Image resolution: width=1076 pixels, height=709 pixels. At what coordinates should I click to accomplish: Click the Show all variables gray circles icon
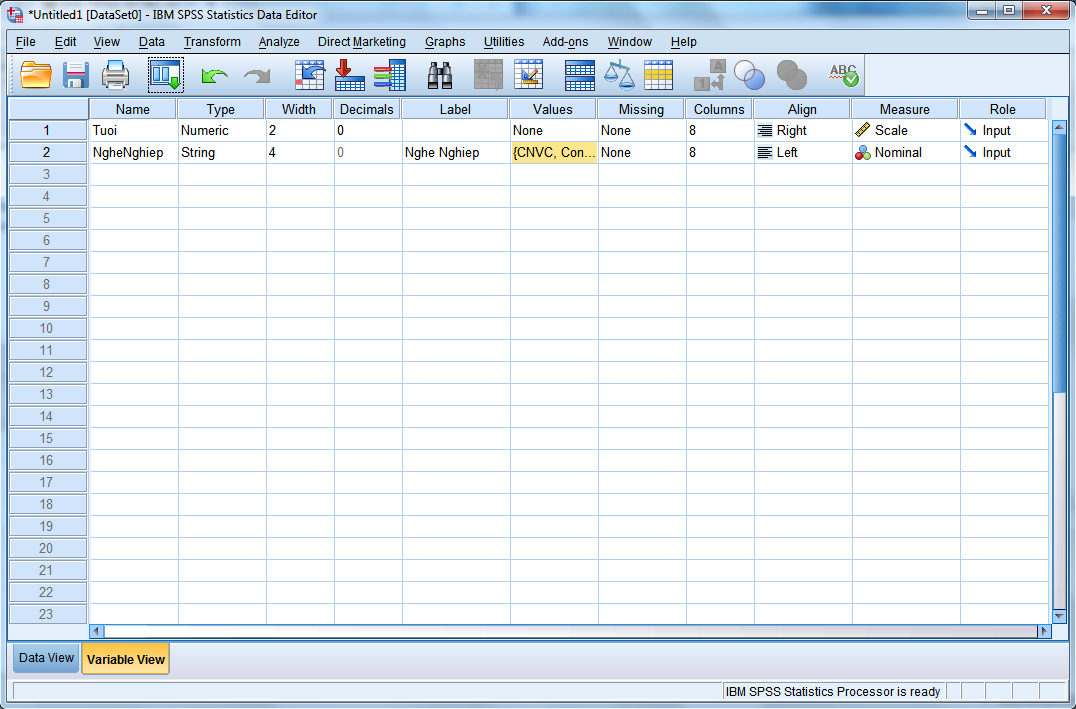click(x=791, y=75)
